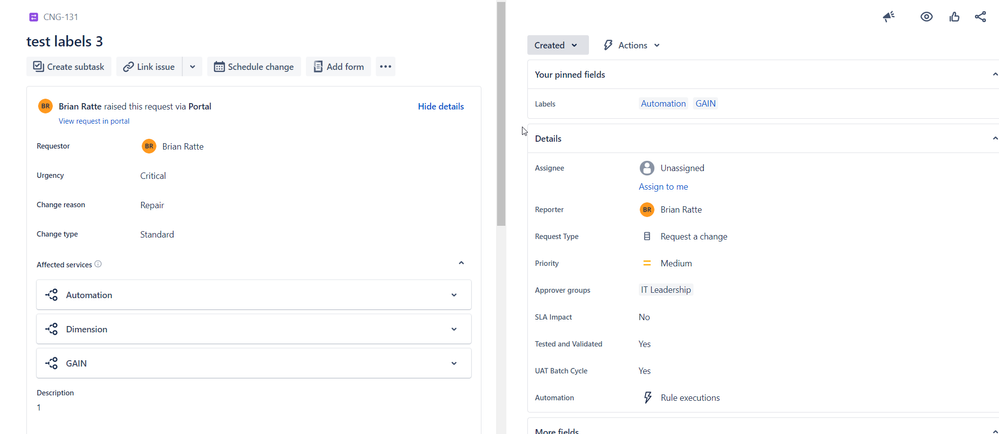
Task: Click the Add form button
Action: [338, 66]
